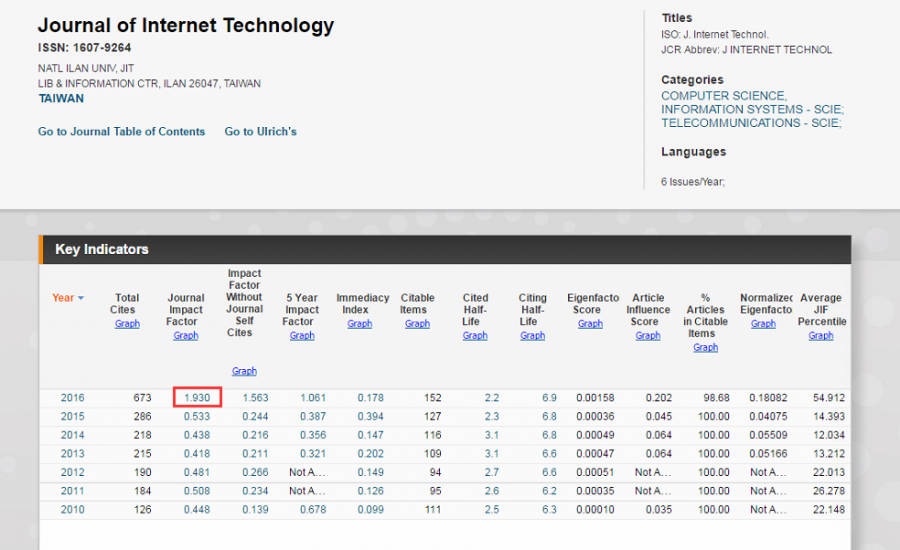Screen dimensions: 900x550
Task: Click 1.563 impact factor without self cites
Action: coord(255,397)
